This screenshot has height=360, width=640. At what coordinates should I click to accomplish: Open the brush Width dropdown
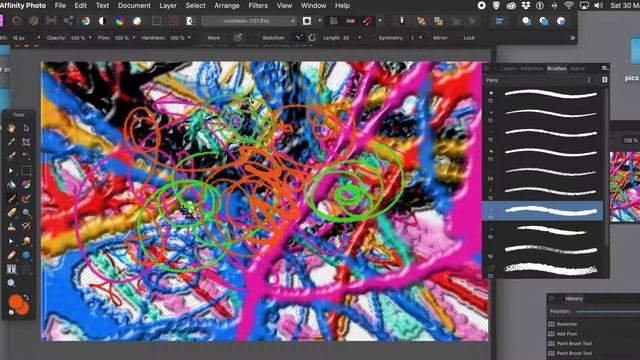click(39, 38)
